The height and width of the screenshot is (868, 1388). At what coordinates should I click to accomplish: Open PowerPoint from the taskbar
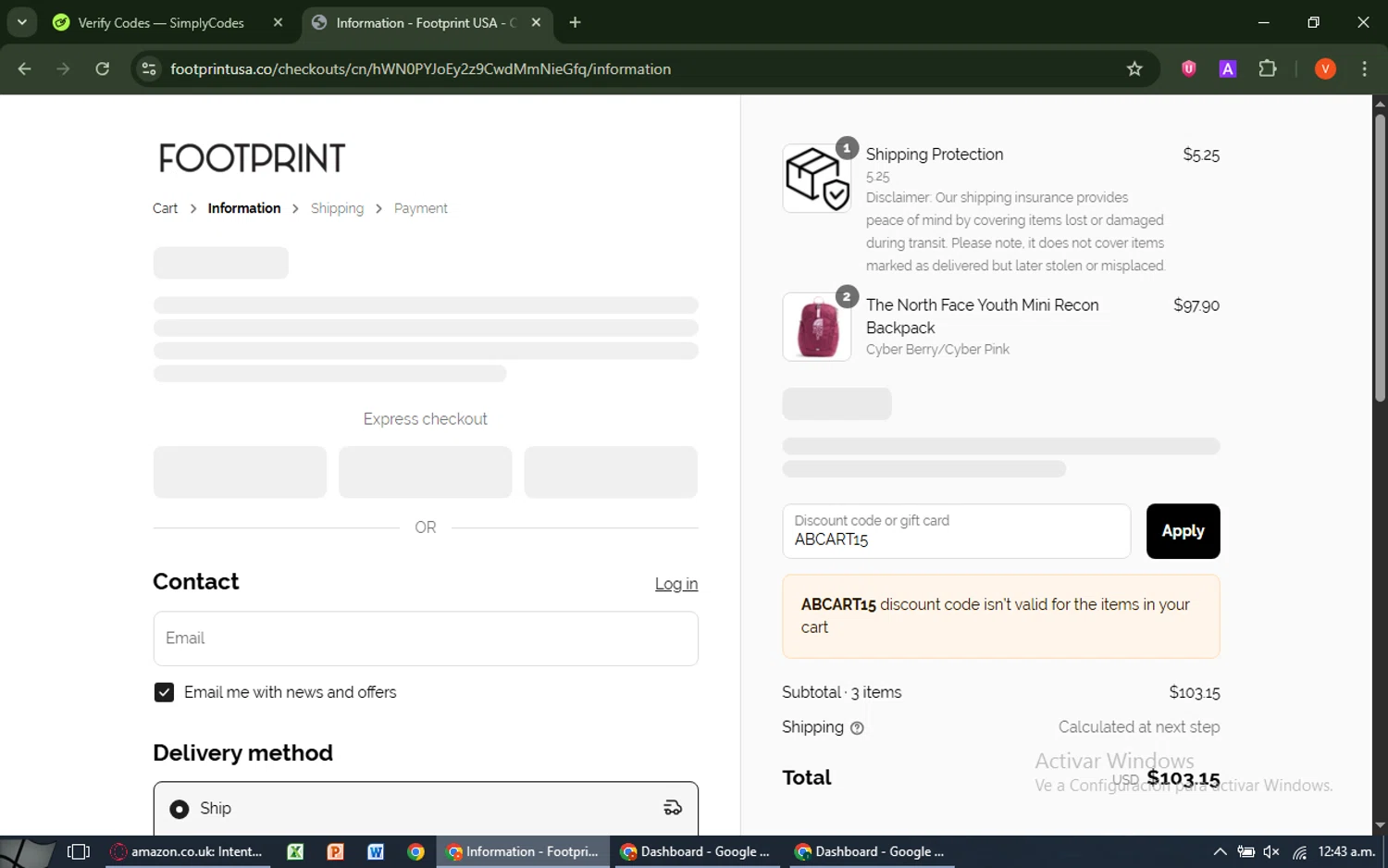click(335, 852)
